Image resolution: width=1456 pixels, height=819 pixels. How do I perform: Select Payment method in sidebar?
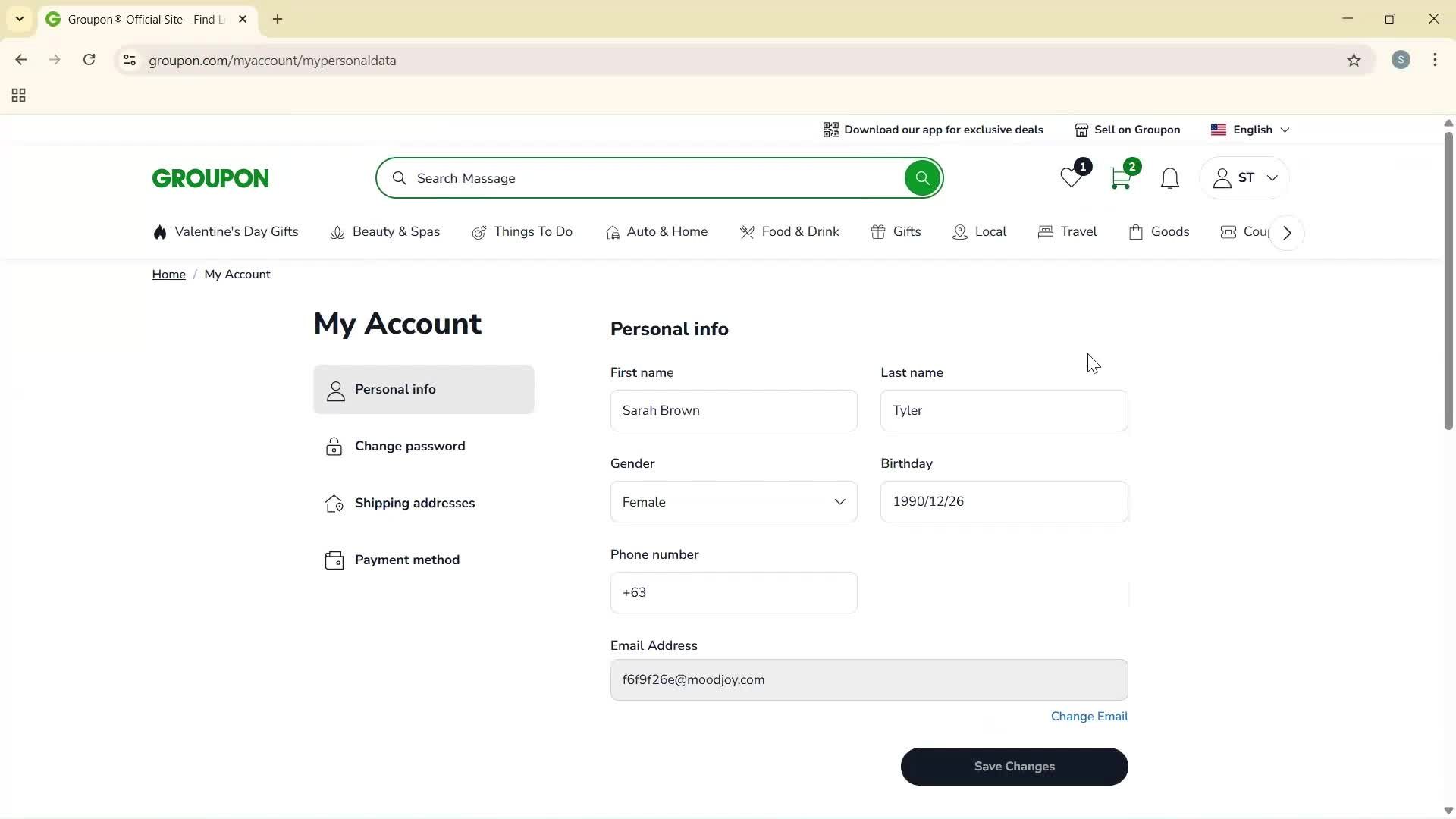click(x=406, y=560)
